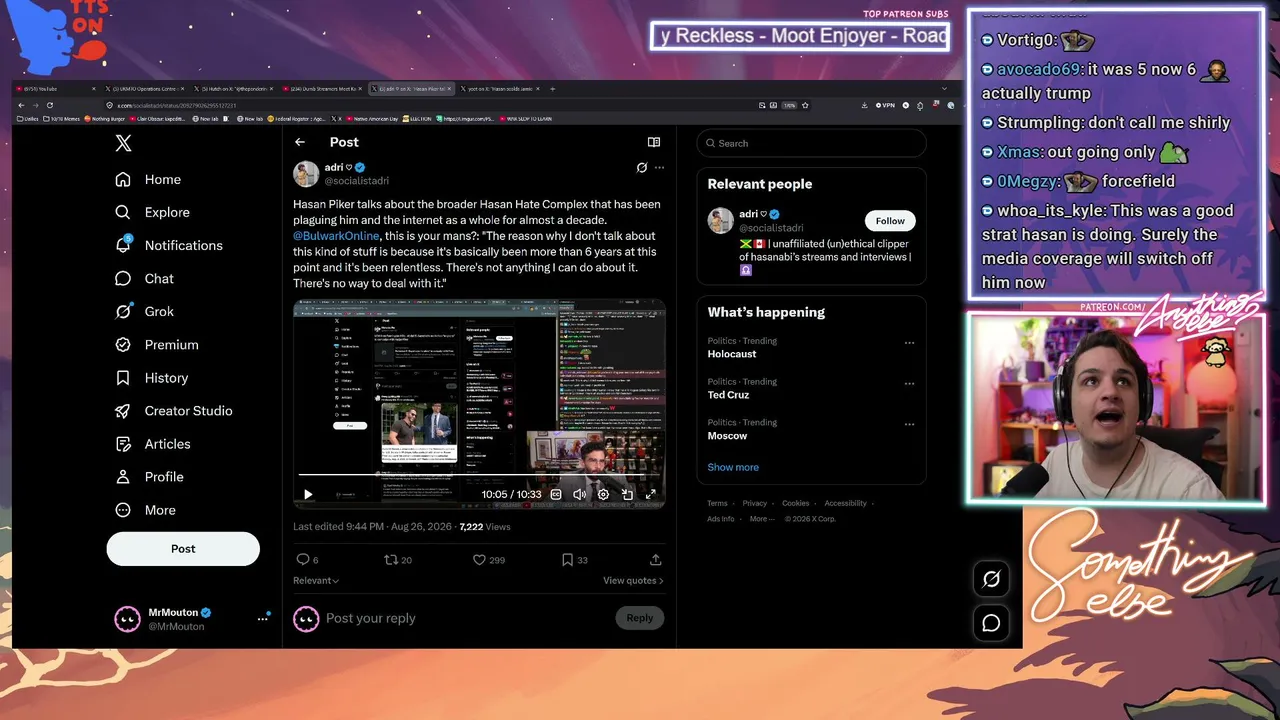Open more options for Ted Cruz trend
The image size is (1280, 720).
tap(909, 384)
